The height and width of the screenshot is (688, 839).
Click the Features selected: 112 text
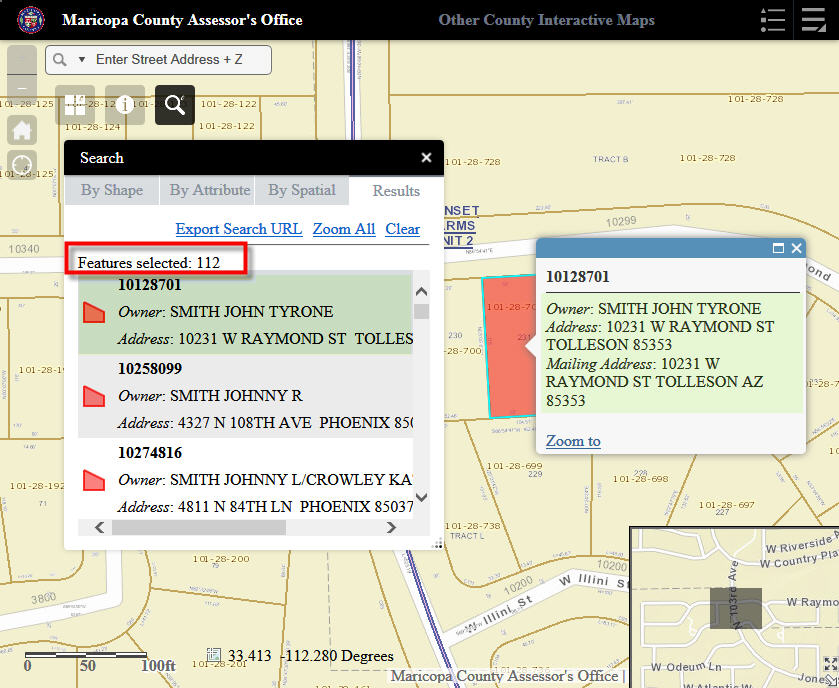(149, 263)
